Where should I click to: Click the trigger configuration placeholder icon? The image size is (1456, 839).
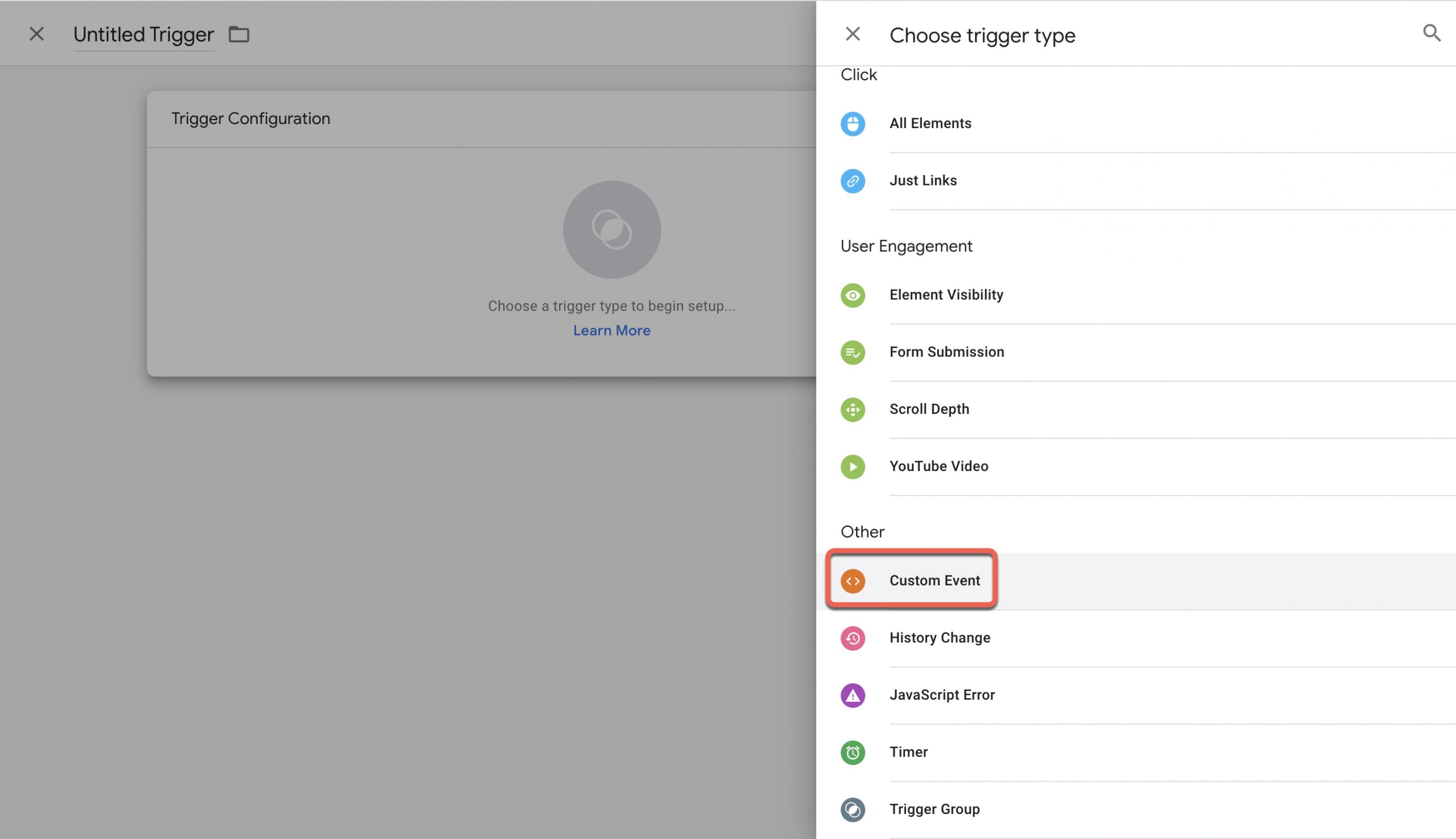pyautogui.click(x=612, y=229)
